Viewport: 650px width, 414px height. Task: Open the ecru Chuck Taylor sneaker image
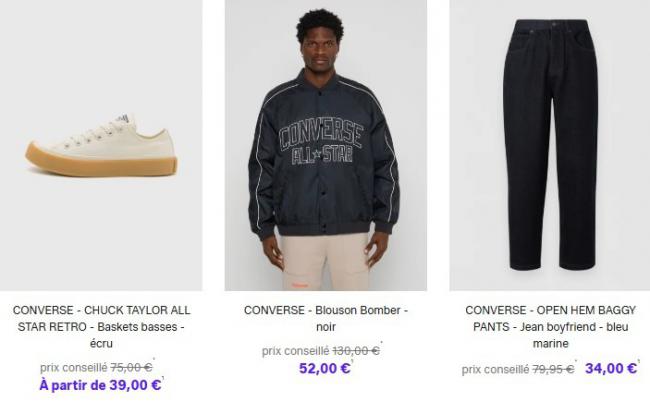tap(101, 145)
